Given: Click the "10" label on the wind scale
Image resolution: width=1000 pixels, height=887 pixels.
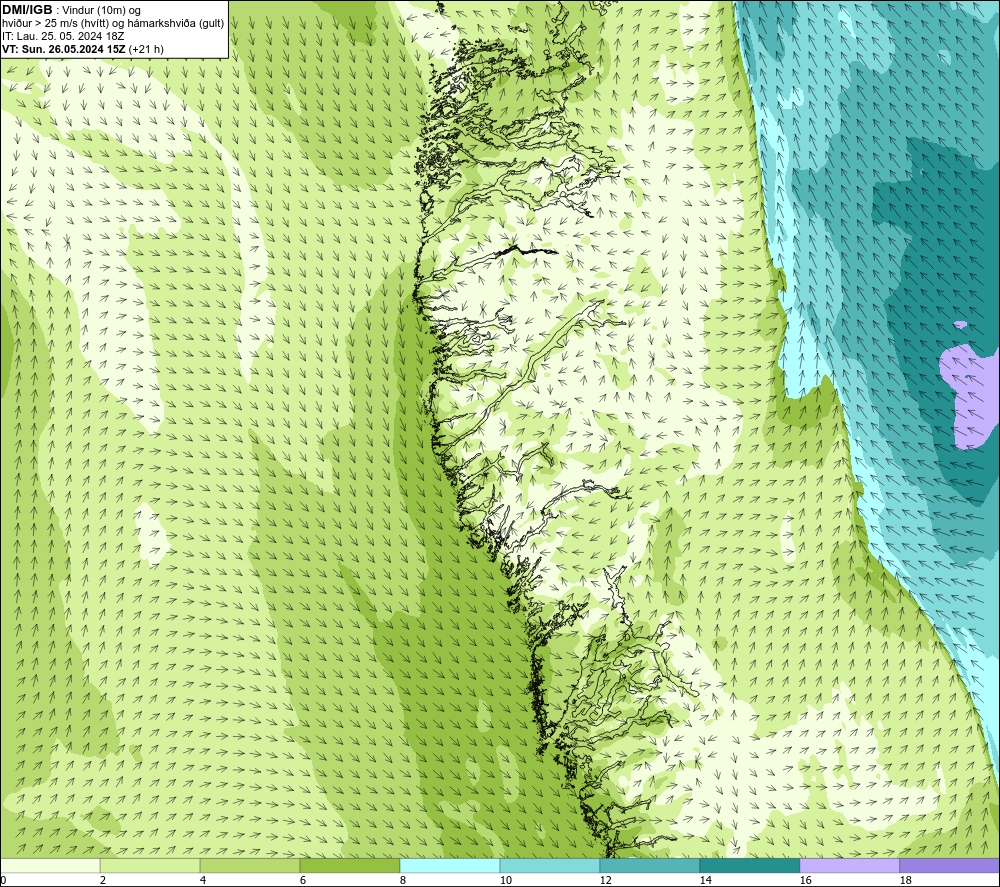Looking at the screenshot, I should (x=505, y=880).
